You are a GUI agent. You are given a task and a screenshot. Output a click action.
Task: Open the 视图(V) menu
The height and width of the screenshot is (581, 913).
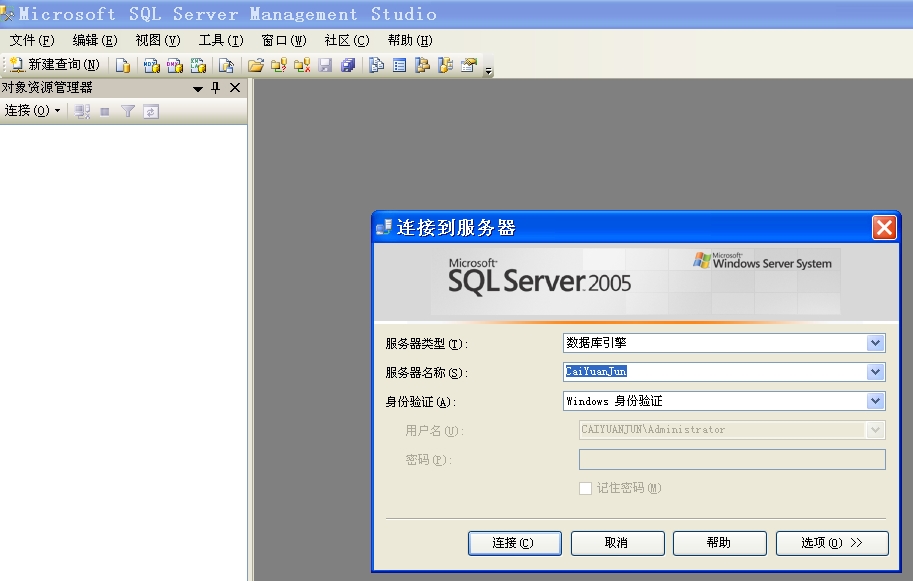pyautogui.click(x=158, y=40)
